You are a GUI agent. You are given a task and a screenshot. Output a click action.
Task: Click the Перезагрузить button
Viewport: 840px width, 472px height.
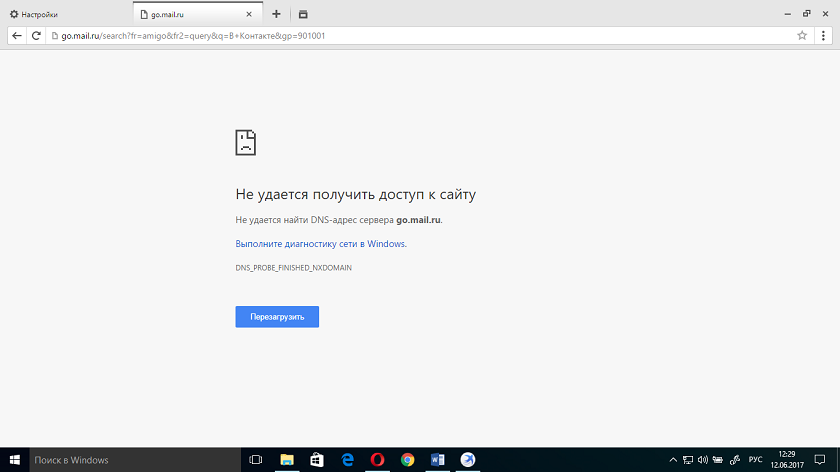(277, 317)
